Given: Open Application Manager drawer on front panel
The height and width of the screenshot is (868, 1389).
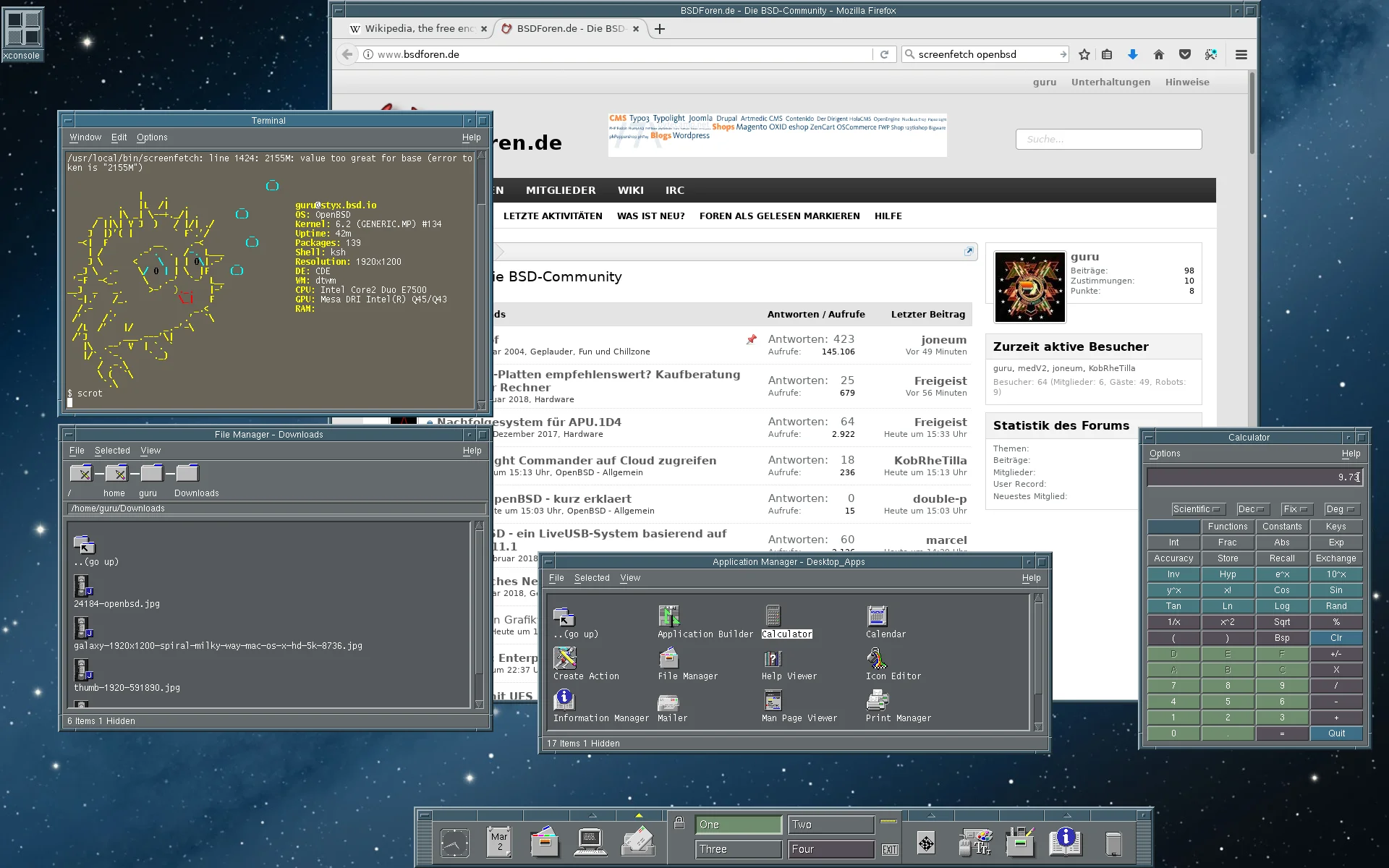Looking at the screenshot, I should [x=1020, y=843].
